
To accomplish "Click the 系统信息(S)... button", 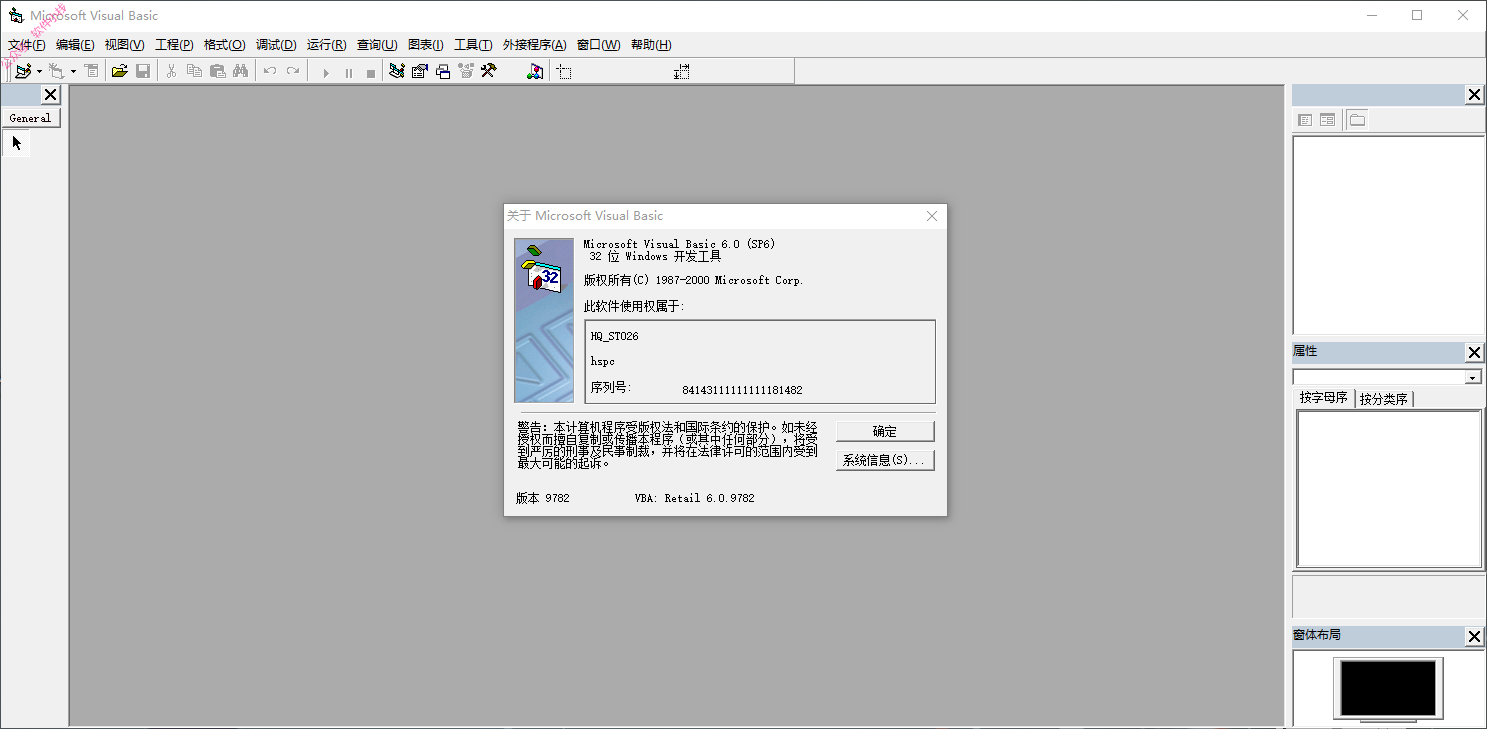I will (x=885, y=460).
